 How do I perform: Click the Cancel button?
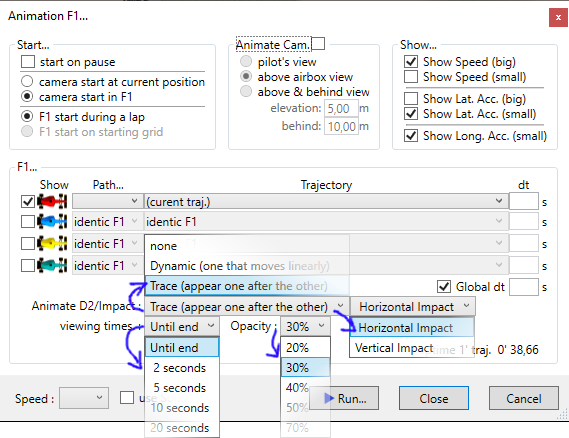click(x=524, y=398)
